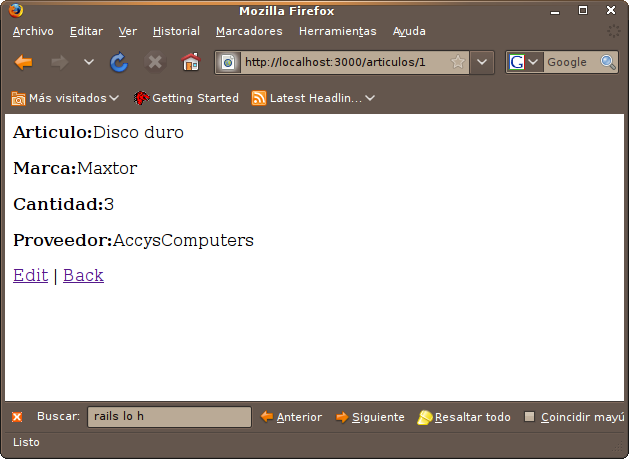
Task: Expand the Más visitados bookmark folder
Action: pos(65,98)
